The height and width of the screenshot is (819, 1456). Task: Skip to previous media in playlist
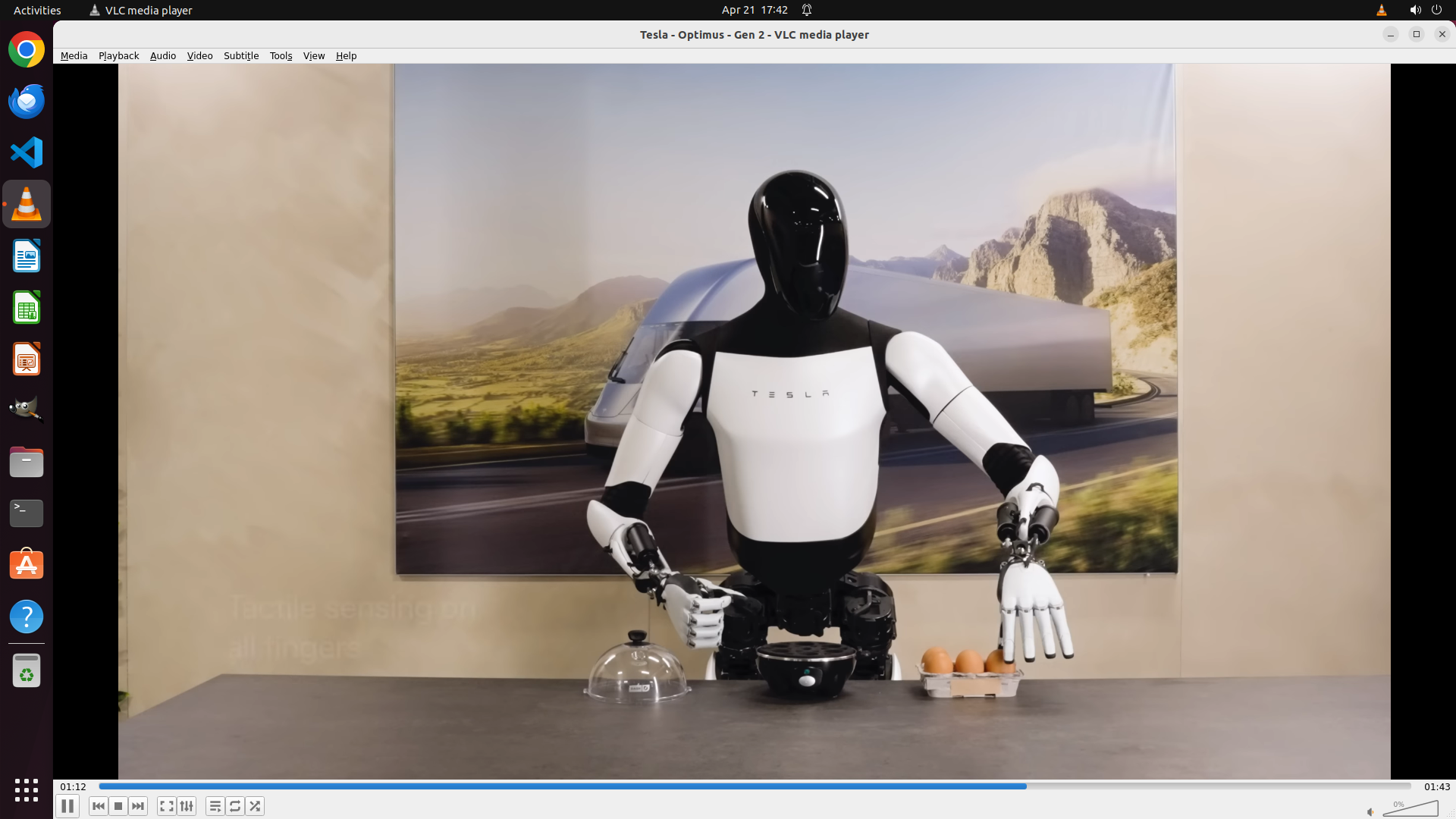[x=98, y=806]
